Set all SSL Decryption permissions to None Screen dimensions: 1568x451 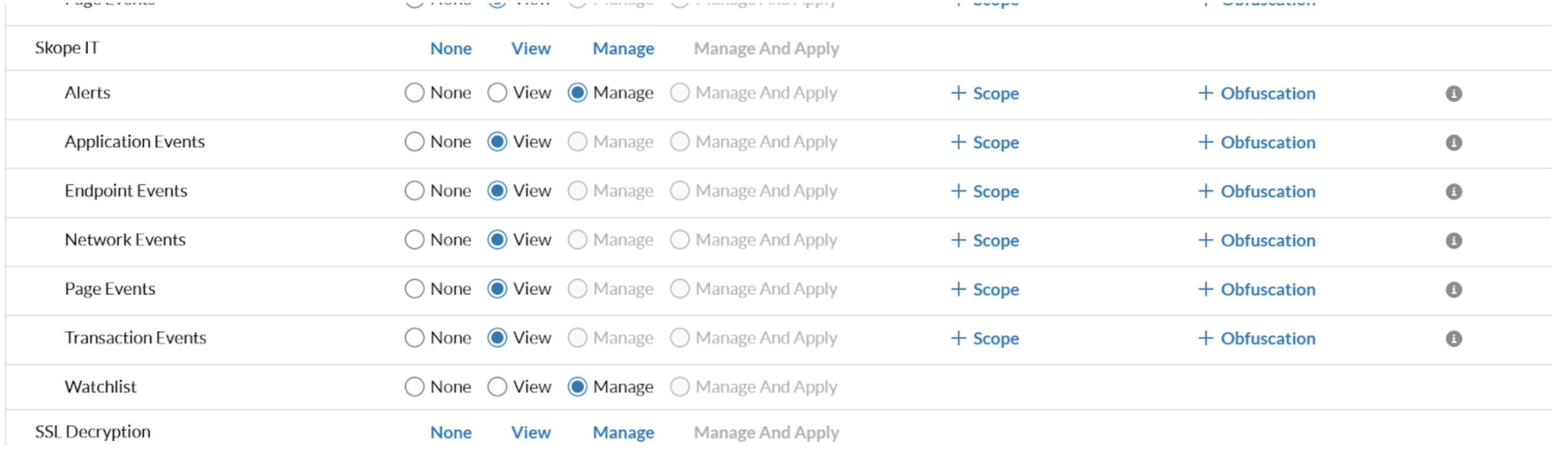[451, 432]
